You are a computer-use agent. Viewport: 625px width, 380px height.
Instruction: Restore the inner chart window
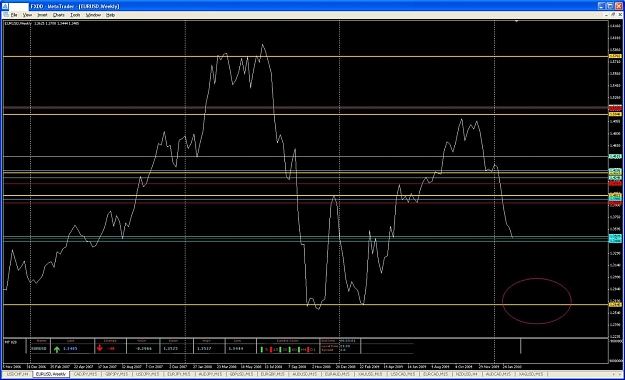(613, 15)
